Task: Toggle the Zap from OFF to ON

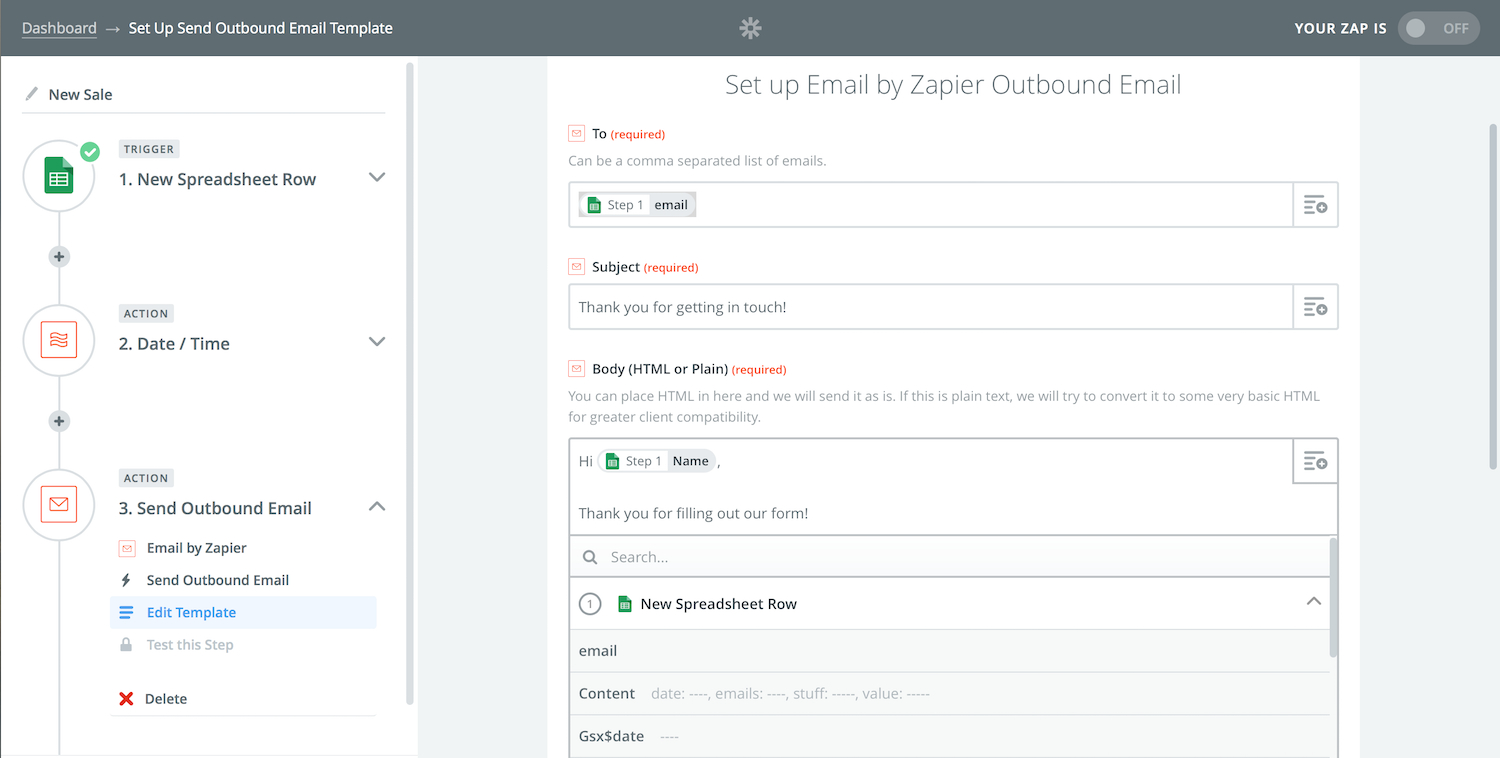Action: coord(1438,28)
